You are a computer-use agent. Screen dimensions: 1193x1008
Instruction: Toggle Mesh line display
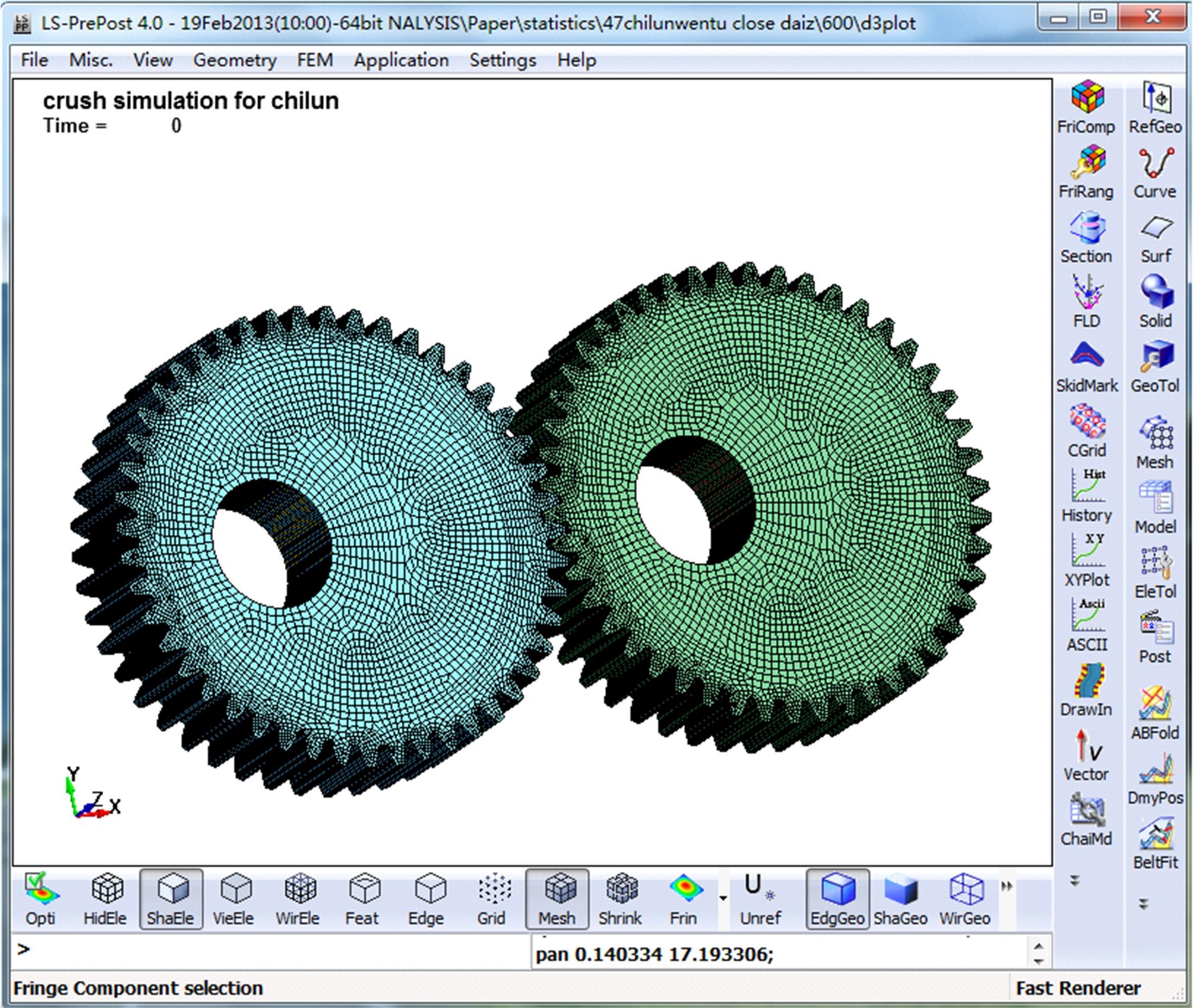(557, 899)
